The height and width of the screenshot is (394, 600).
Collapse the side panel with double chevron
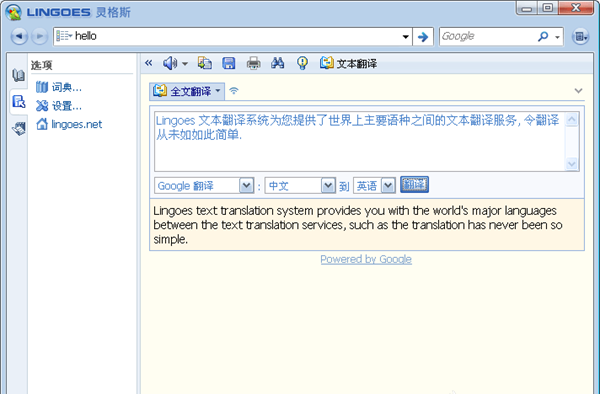[x=148, y=63]
